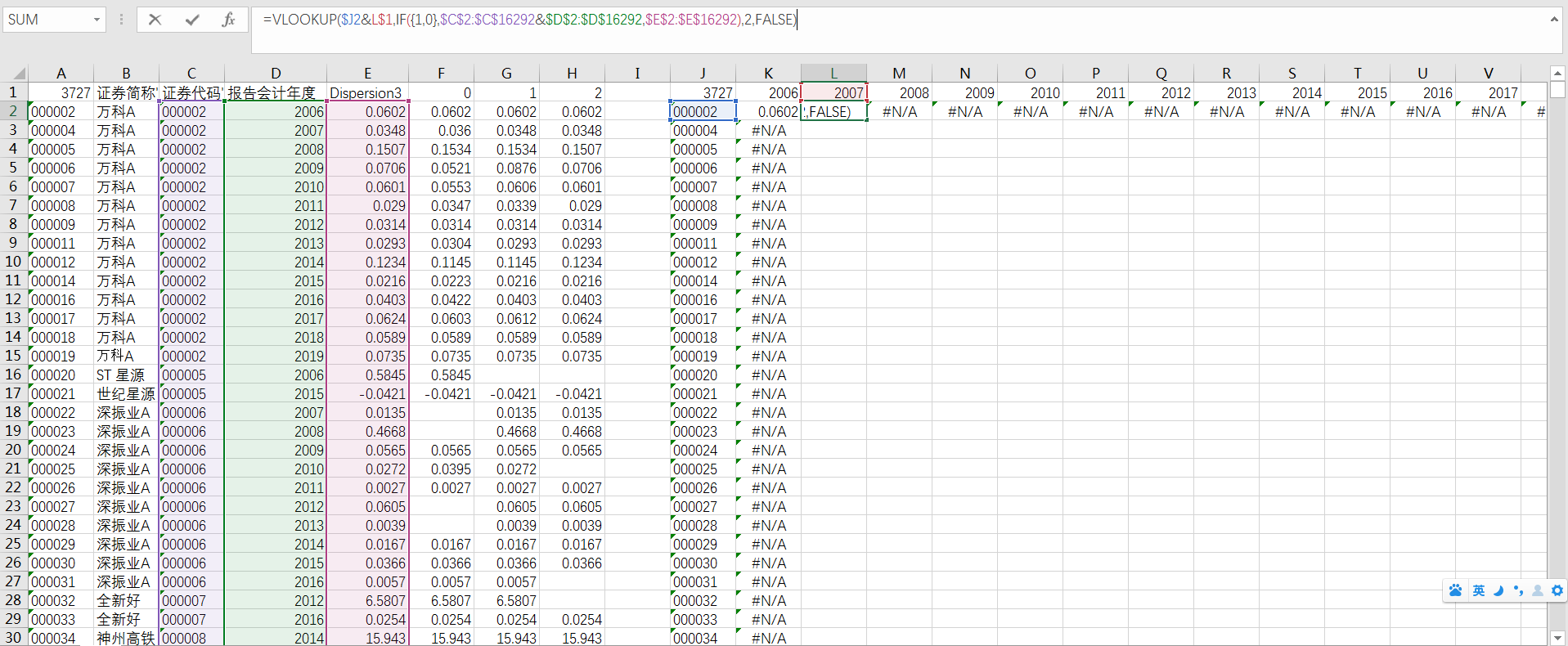Screen dimensions: 1568x646
Task: Select the column D header
Action: coord(276,74)
